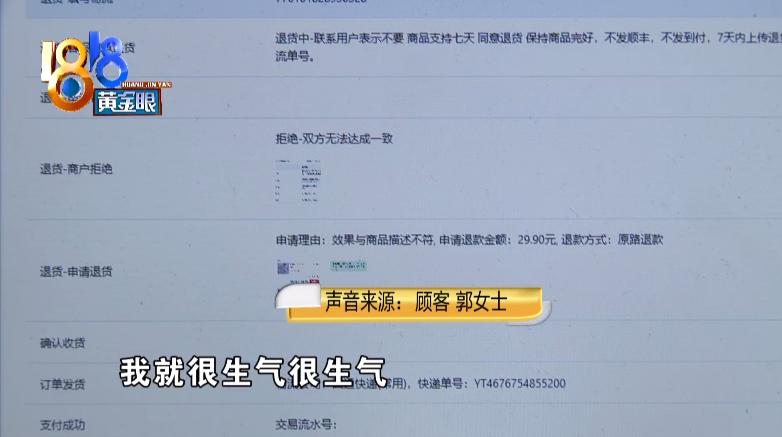Select the 退货-商户拒绝 row label
Image resolution: width=782 pixels, height=437 pixels.
[76, 169]
